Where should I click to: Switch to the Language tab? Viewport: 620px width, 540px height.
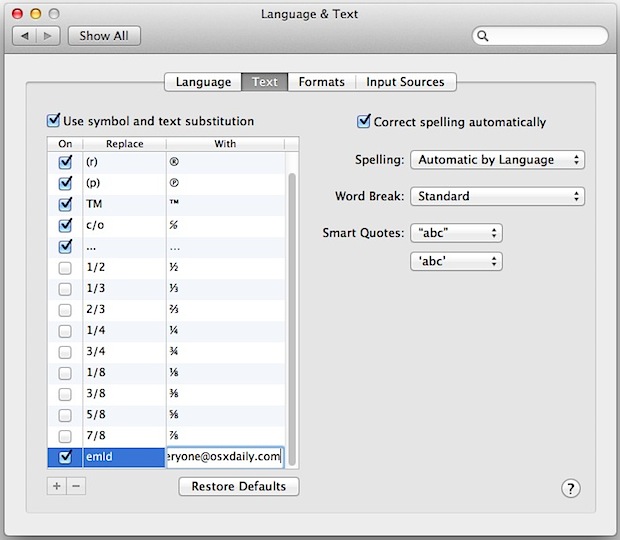[x=203, y=82]
